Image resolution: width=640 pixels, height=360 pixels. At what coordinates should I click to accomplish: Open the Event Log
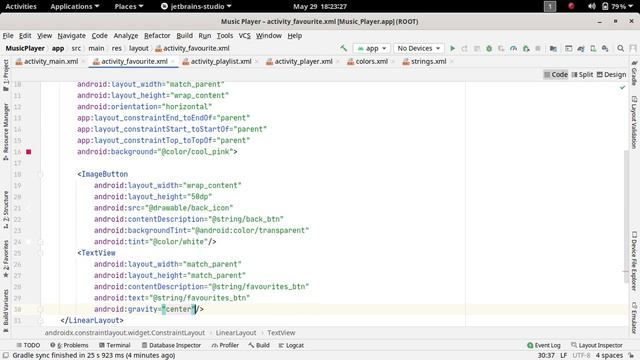[x=544, y=345]
